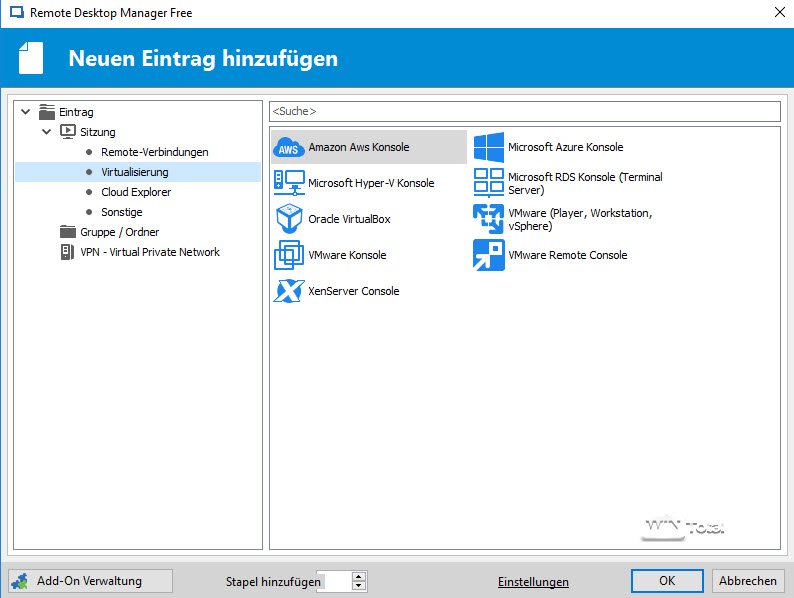This screenshot has width=794, height=598.
Task: Click the Eintrag root label
Action: tap(76, 112)
